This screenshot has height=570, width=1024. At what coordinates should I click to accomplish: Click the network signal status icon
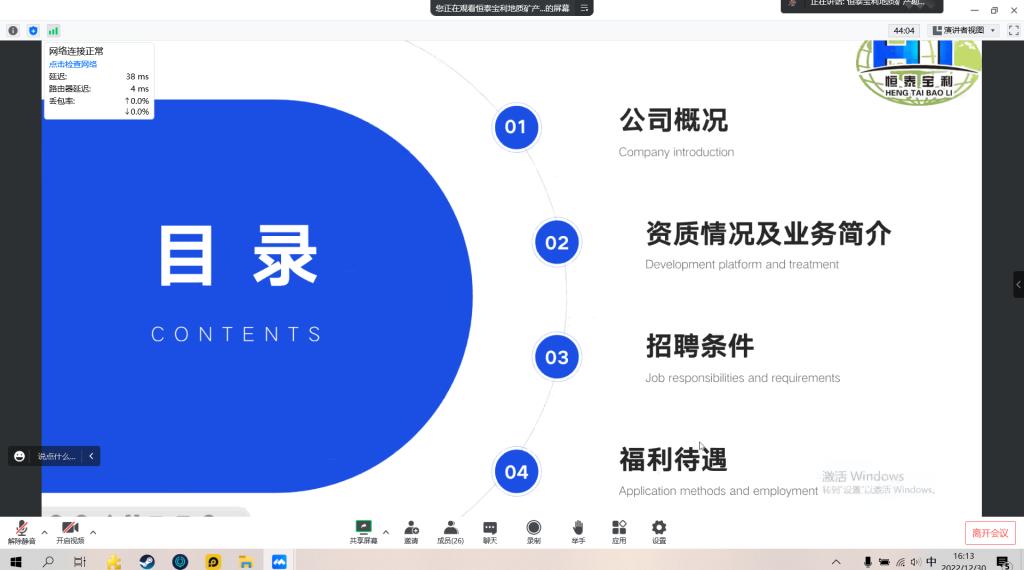(53, 31)
